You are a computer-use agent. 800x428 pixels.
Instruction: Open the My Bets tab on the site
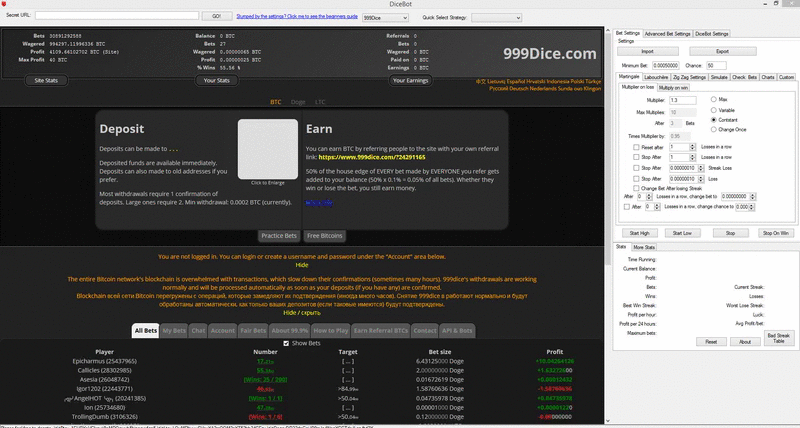click(174, 331)
